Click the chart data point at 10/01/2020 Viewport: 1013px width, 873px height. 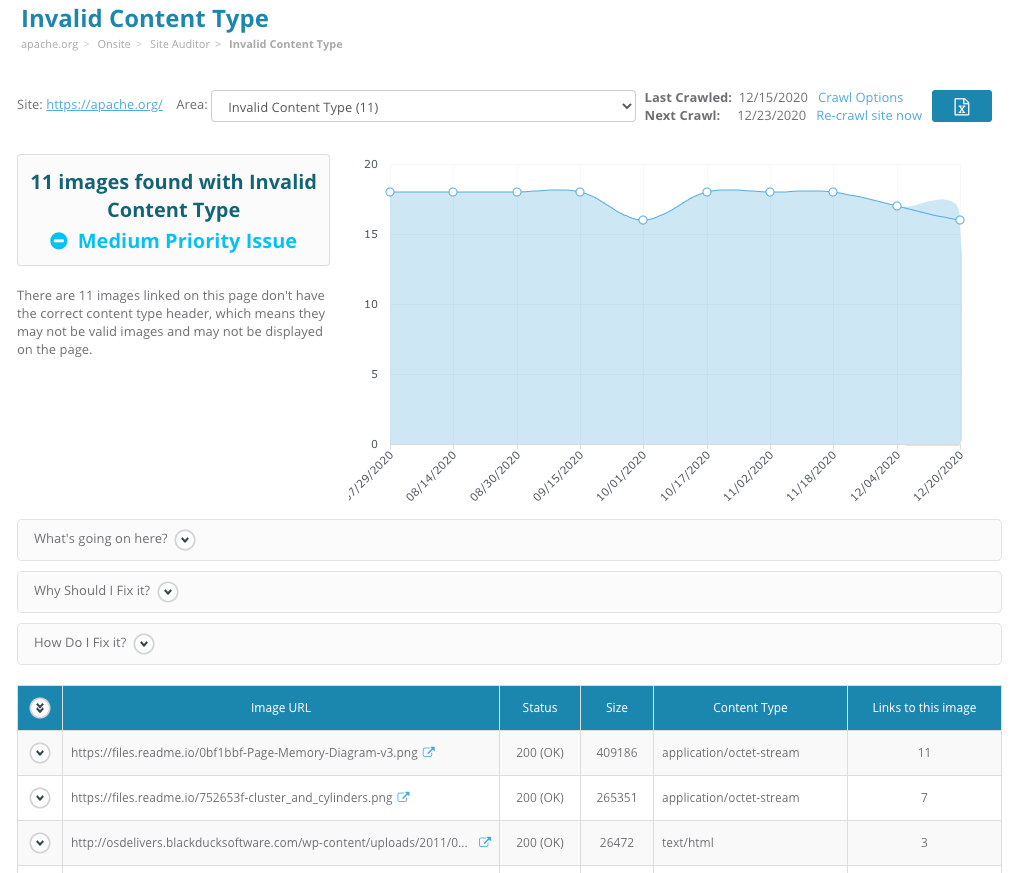pyautogui.click(x=643, y=220)
